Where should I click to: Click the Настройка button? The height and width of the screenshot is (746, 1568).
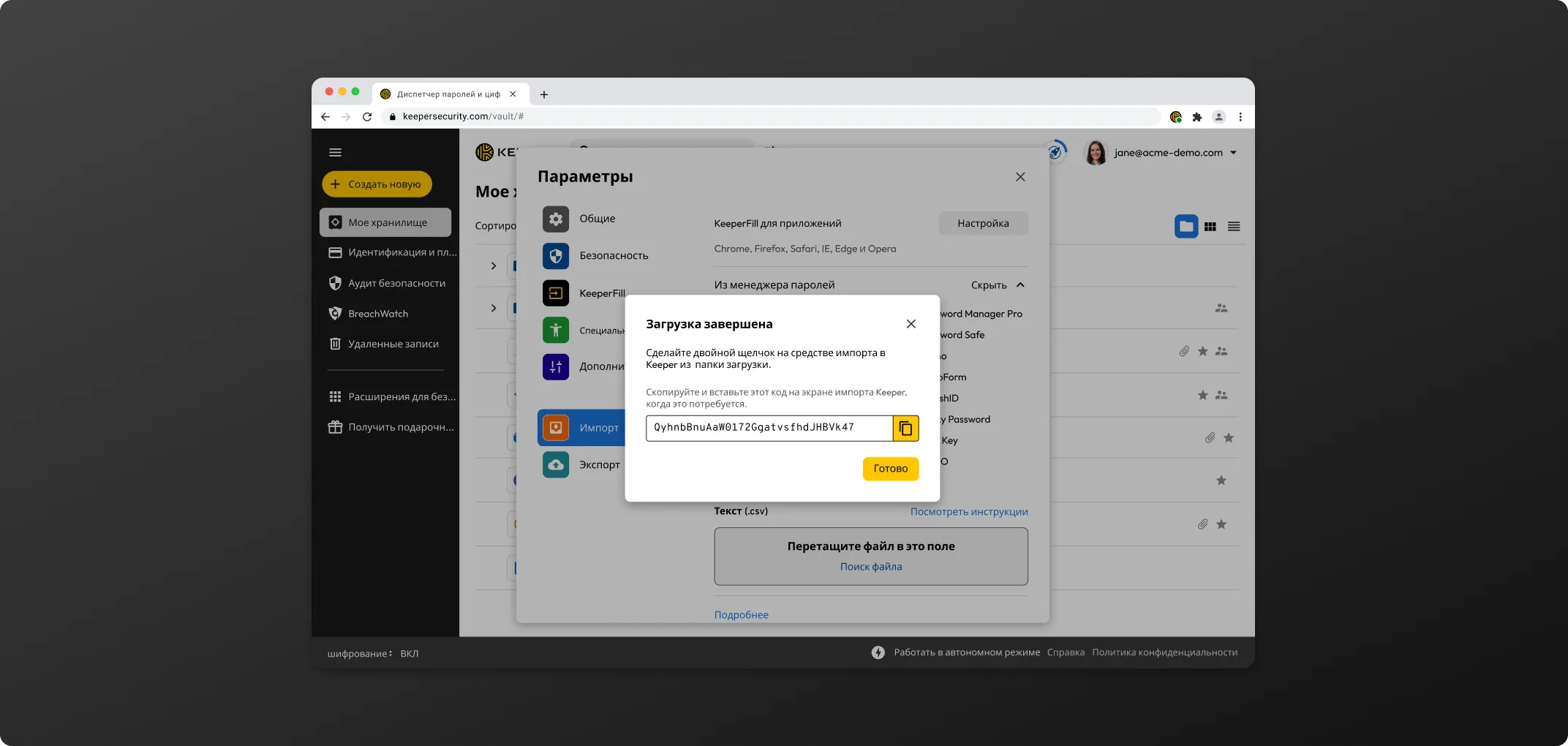point(983,224)
